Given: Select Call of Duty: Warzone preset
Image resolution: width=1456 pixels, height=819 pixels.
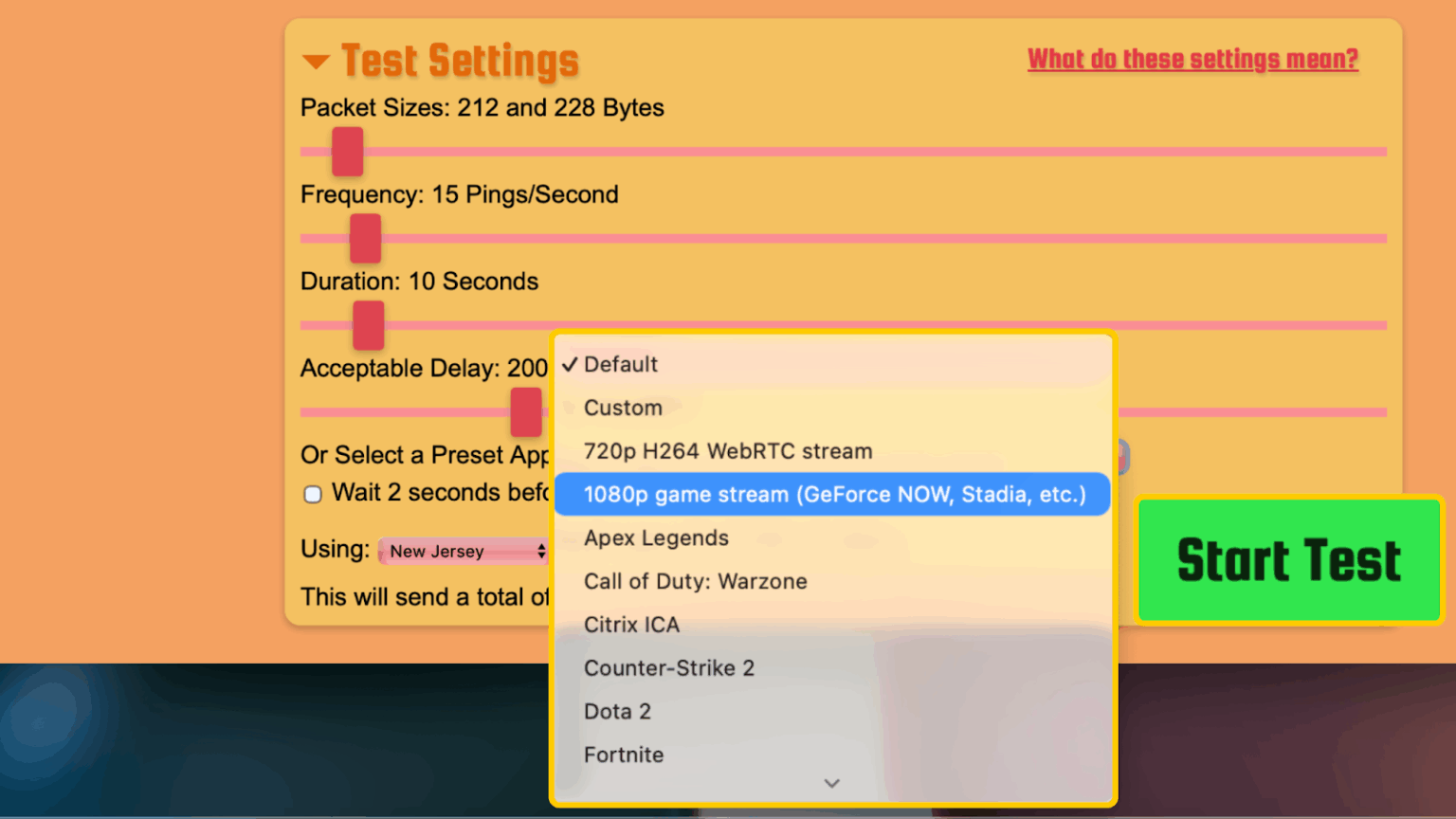Looking at the screenshot, I should pyautogui.click(x=695, y=582).
